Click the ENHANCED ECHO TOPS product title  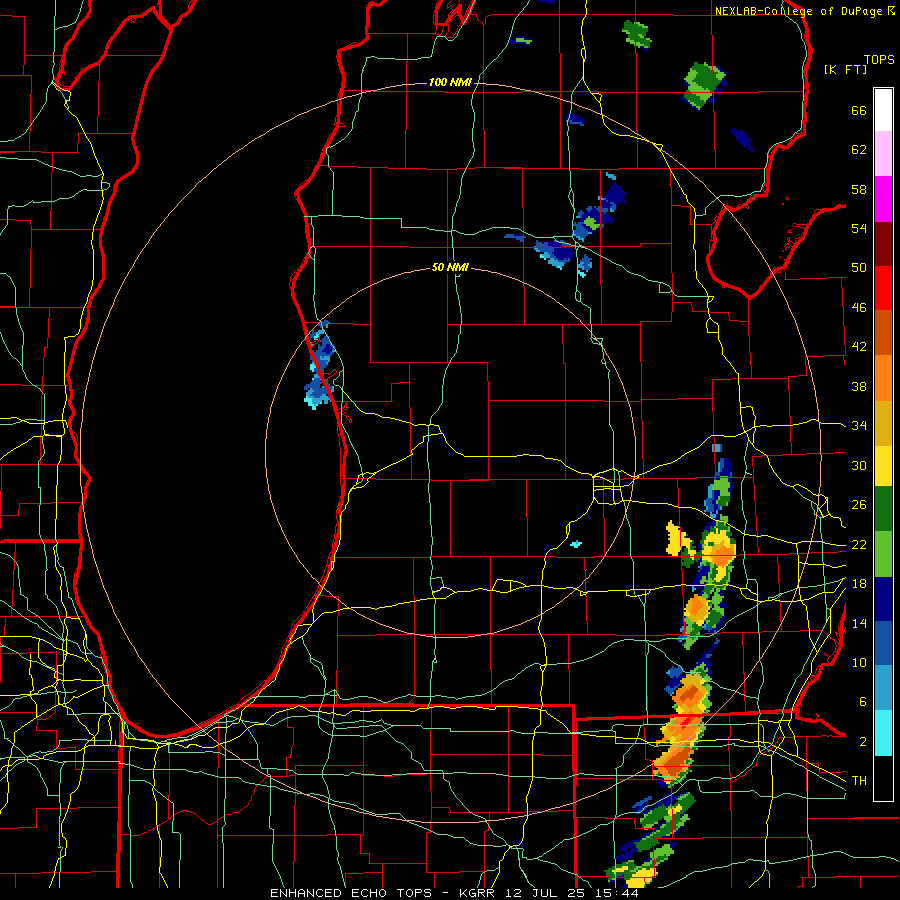[353, 893]
